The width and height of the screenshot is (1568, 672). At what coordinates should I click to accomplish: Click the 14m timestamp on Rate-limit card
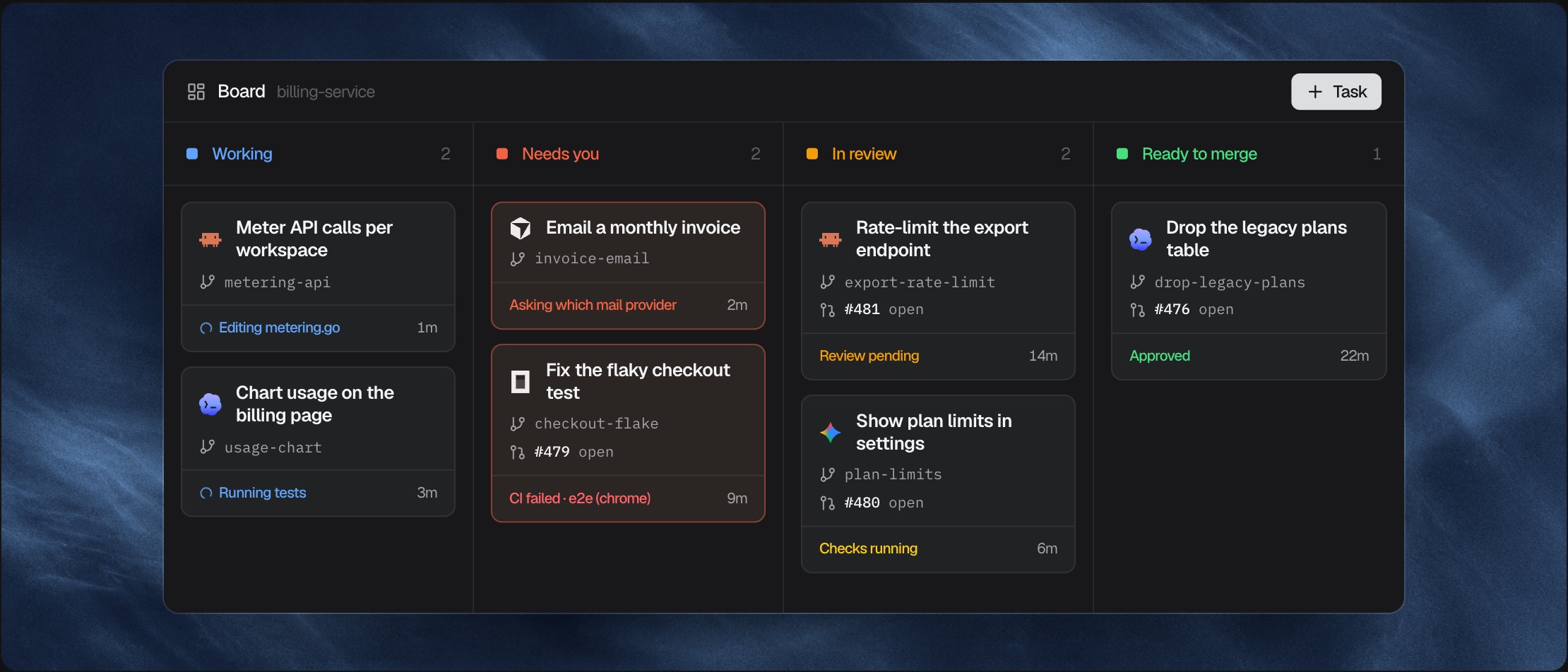[x=1043, y=356]
